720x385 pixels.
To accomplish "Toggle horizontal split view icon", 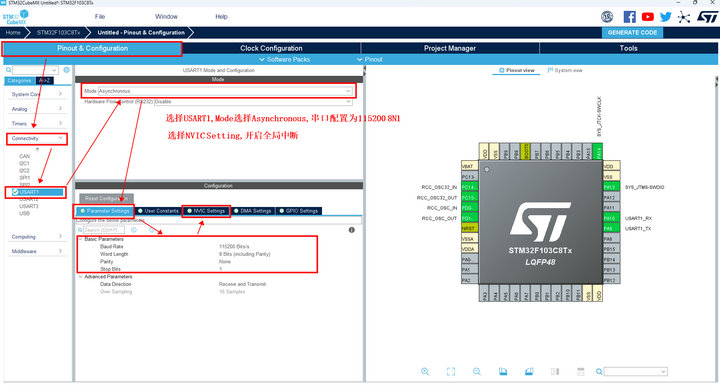I will pos(581,371).
